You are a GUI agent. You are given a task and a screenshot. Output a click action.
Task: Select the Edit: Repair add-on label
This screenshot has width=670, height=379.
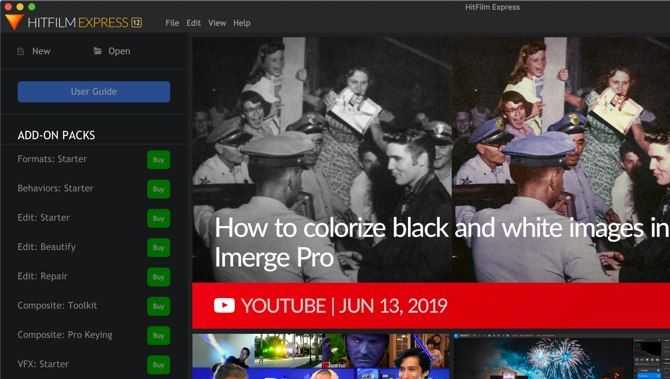tap(42, 276)
